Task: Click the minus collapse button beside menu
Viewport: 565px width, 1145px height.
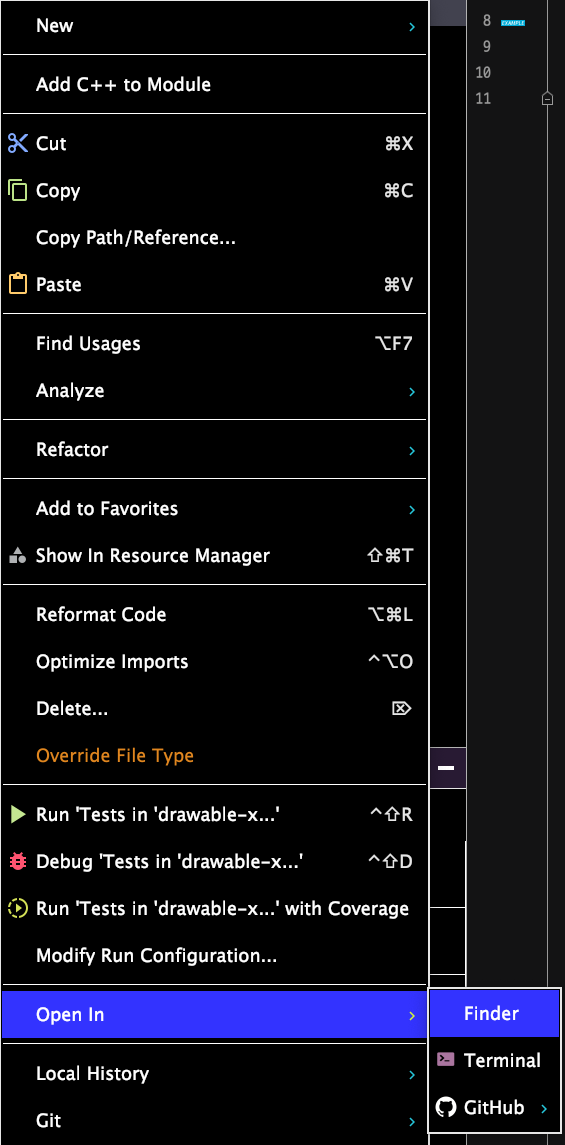Action: [x=446, y=768]
